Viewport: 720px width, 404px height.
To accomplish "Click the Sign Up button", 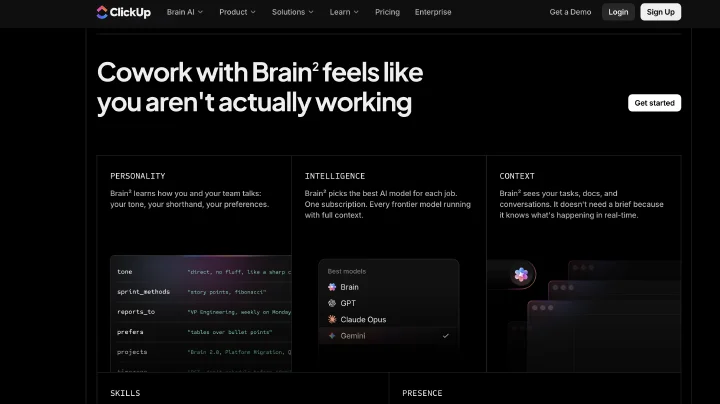I will (660, 12).
